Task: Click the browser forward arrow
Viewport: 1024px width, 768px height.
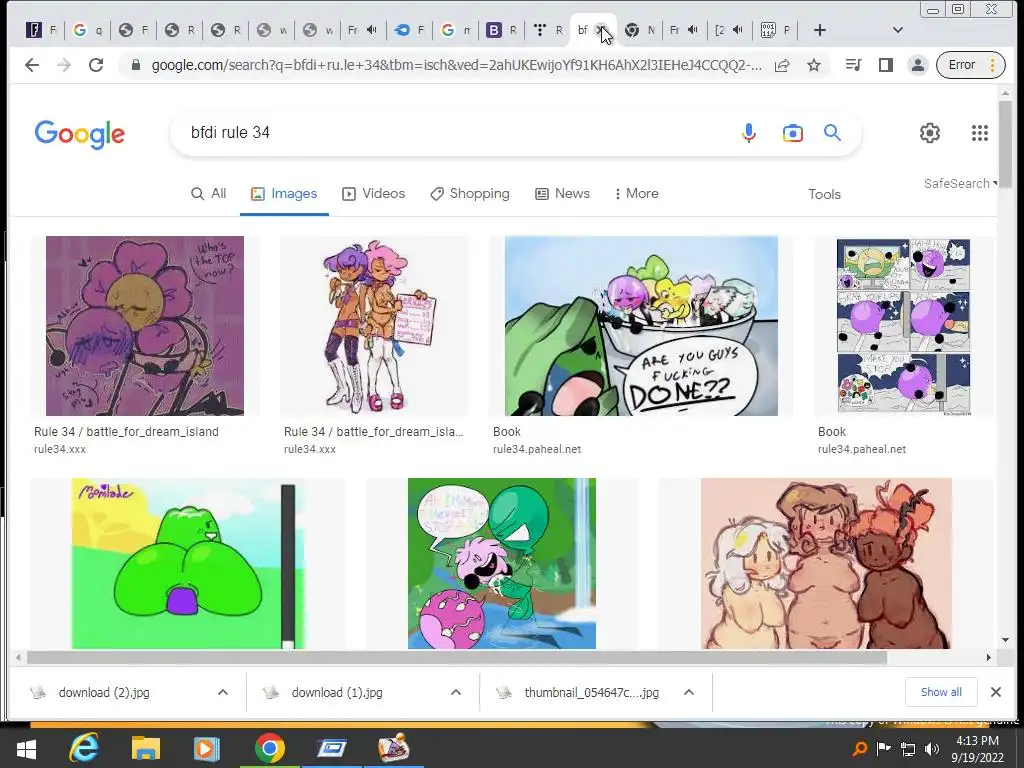Action: coord(64,65)
